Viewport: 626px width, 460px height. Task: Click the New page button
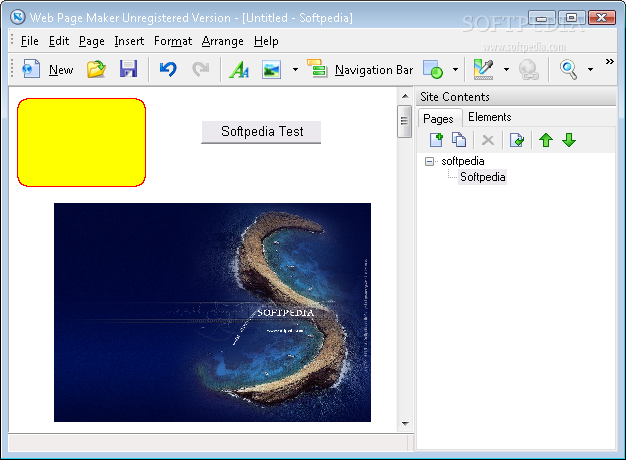click(48, 69)
